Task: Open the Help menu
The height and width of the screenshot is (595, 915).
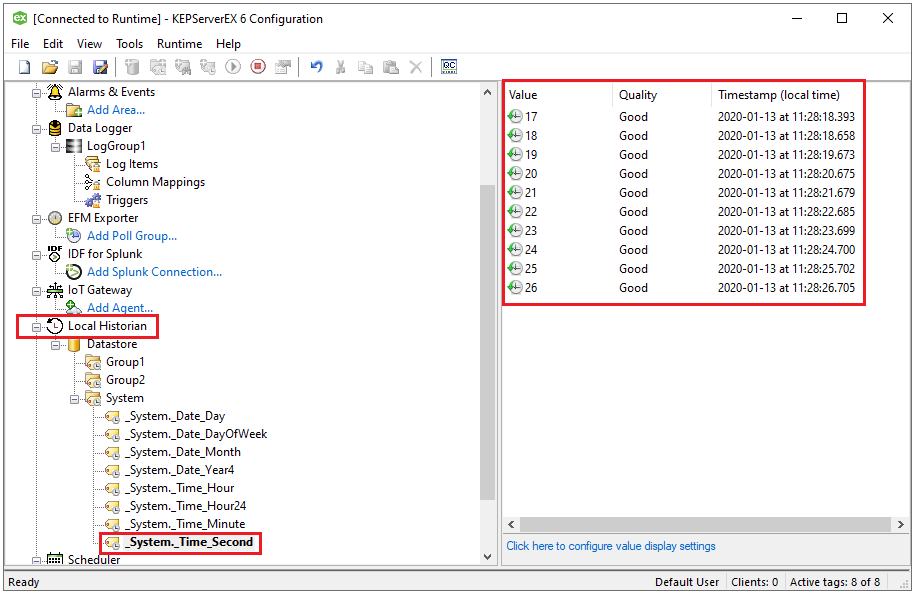Action: click(228, 44)
